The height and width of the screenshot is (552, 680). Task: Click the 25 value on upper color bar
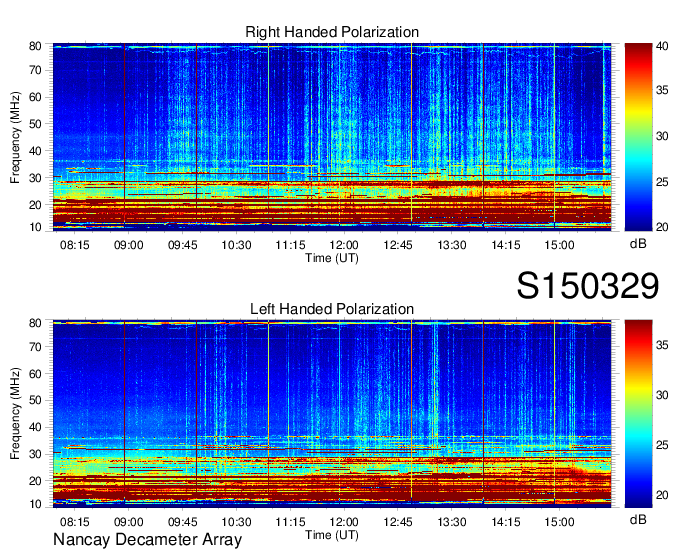tap(662, 182)
